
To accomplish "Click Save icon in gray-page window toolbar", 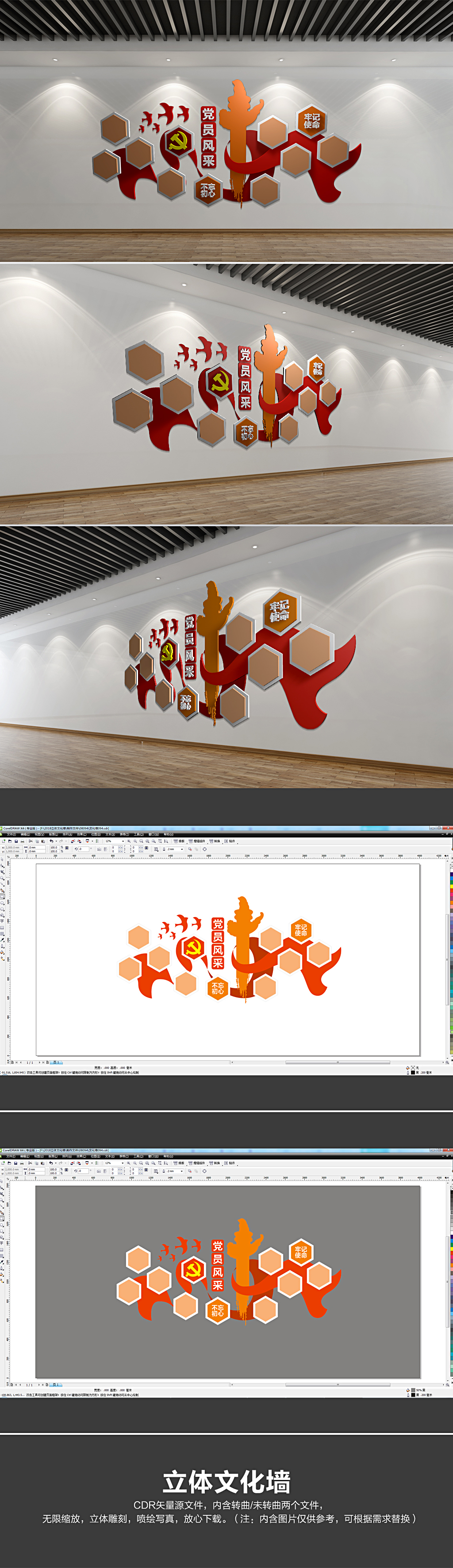I will point(16,1163).
